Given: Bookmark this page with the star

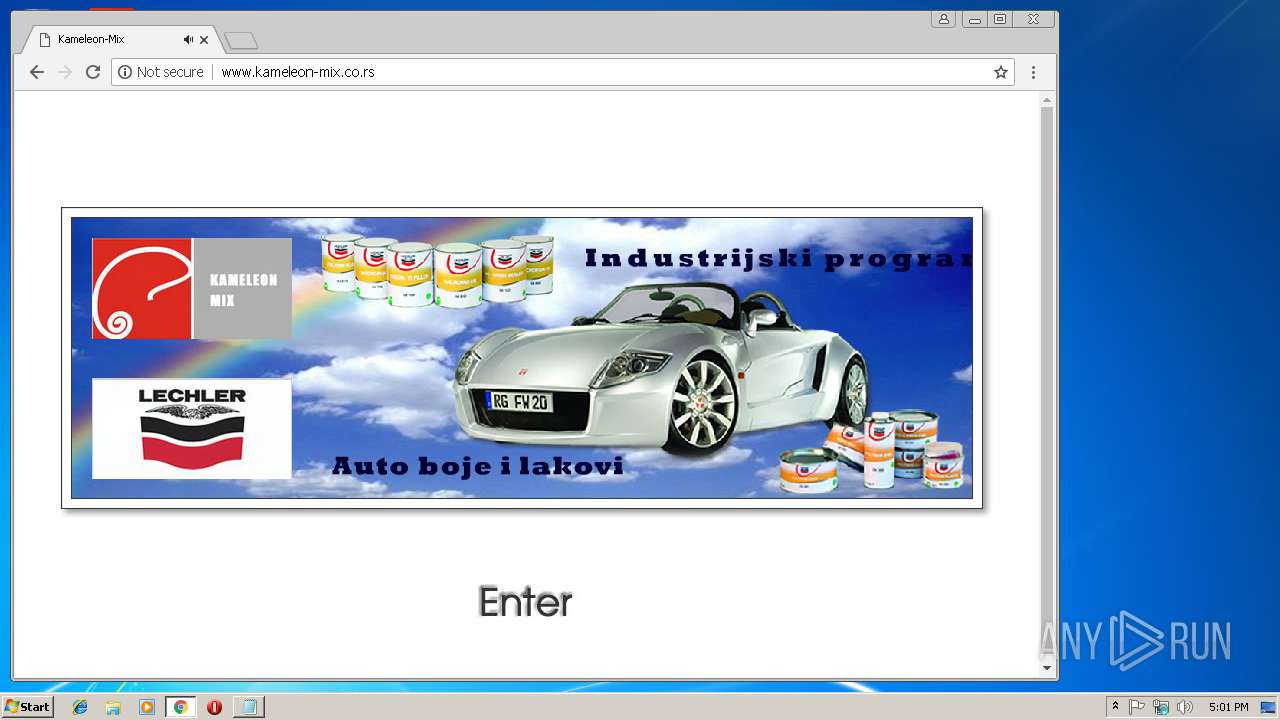Looking at the screenshot, I should tap(1000, 72).
